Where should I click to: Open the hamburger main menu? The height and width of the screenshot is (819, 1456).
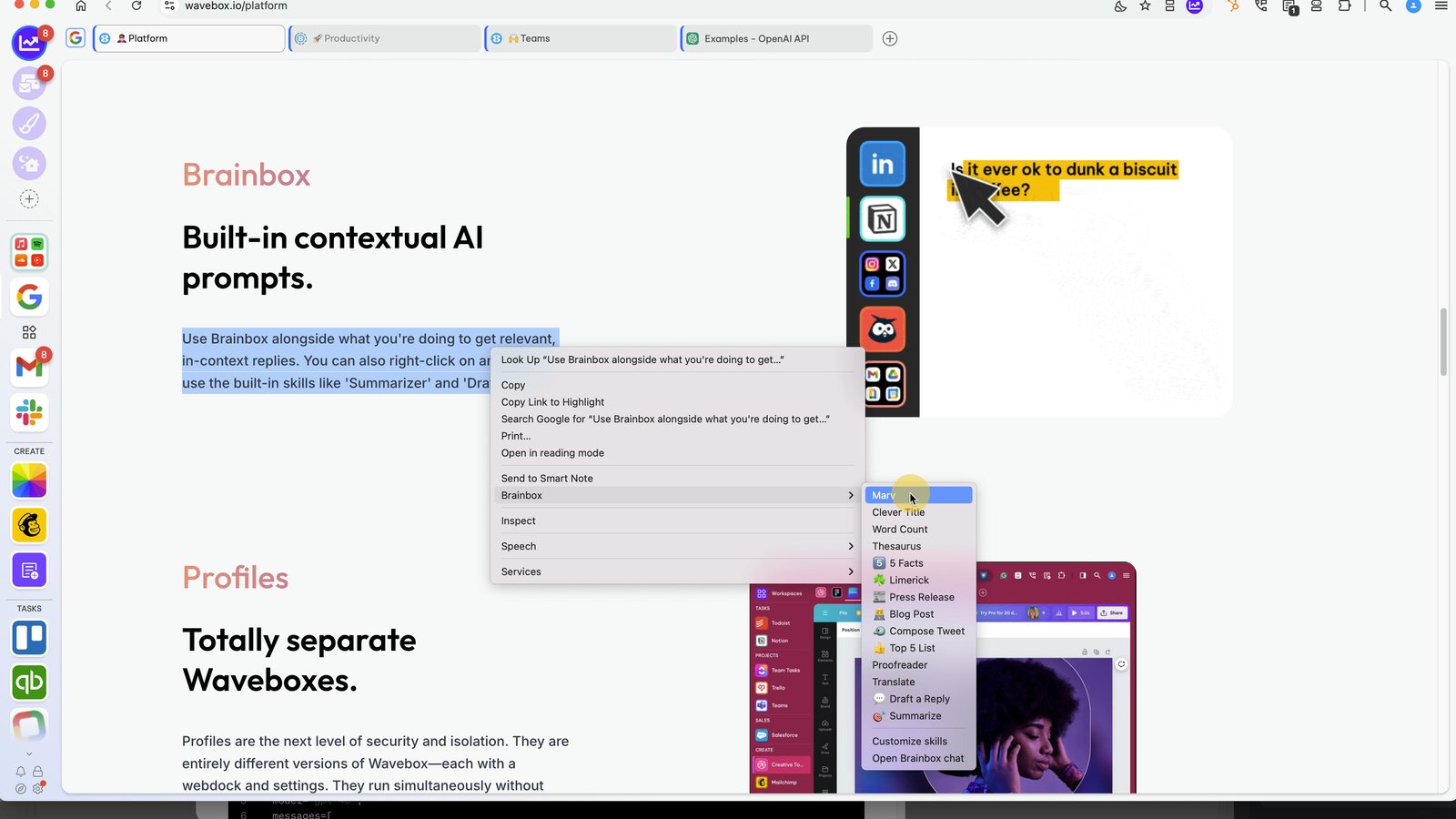1441,5
